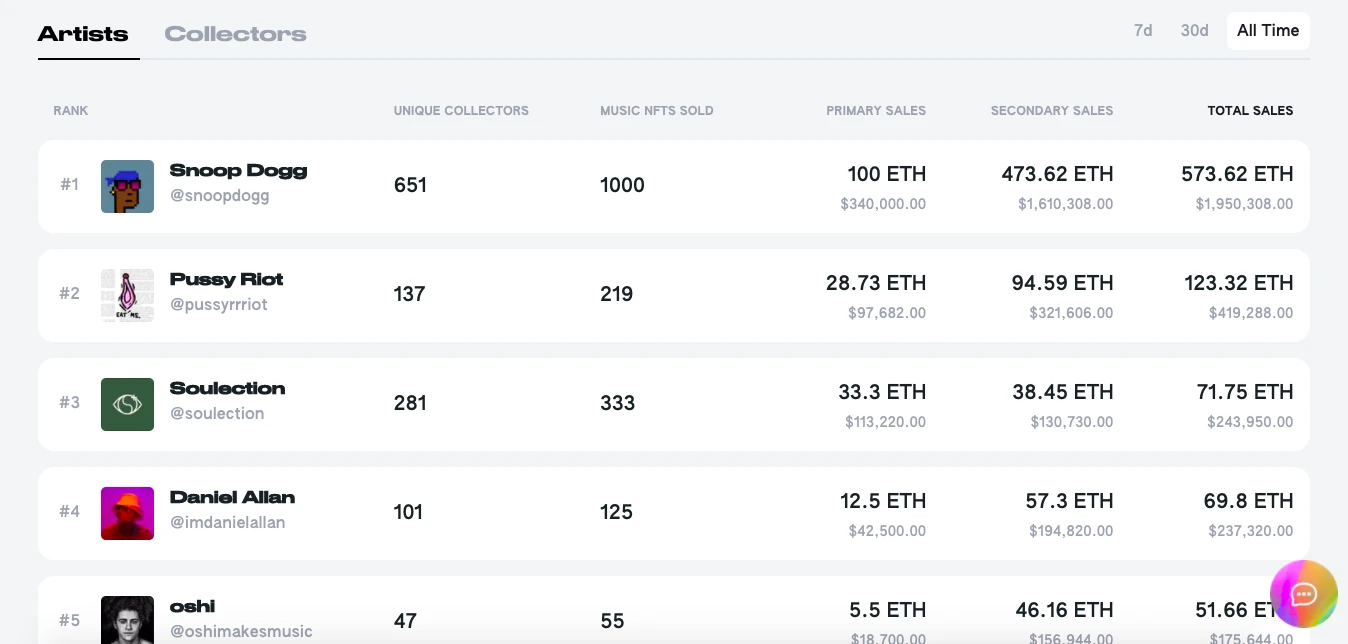
Task: Click the 69.8 ETH total sales value
Action: [x=1248, y=501]
